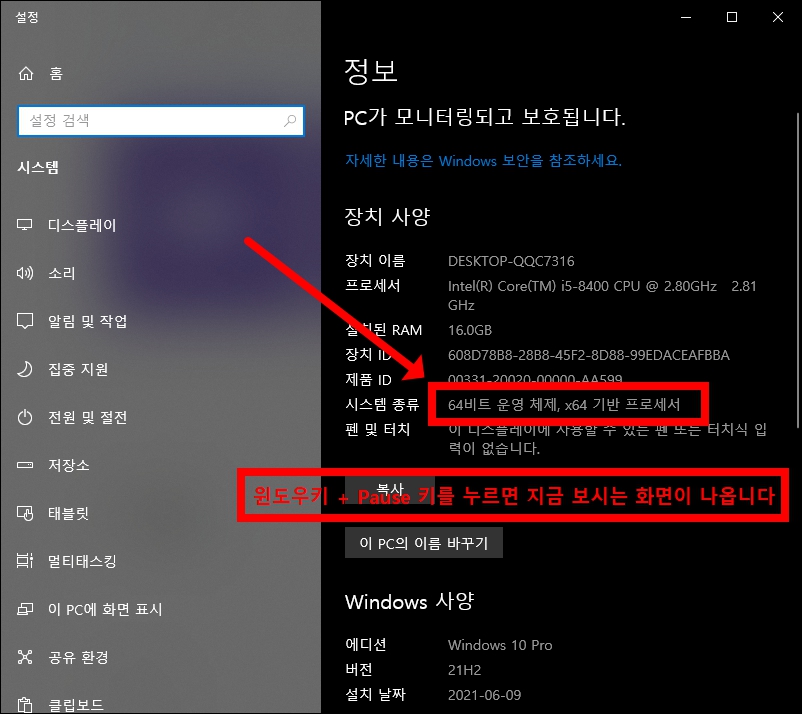Image resolution: width=802 pixels, height=714 pixels.
Task: Open the 공유 환경 section
Action: pyautogui.click(x=78, y=657)
